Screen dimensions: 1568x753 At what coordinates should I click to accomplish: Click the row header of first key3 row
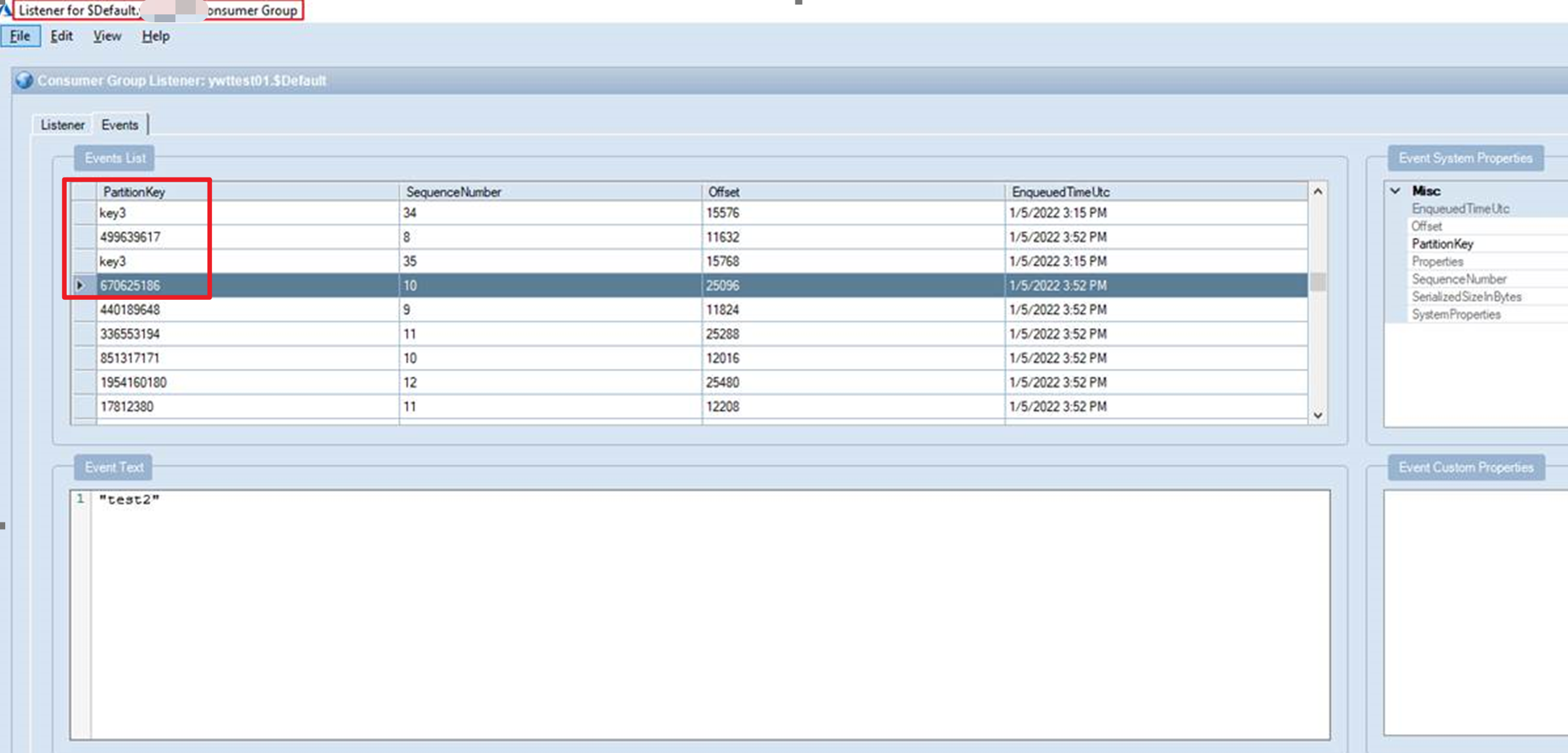(84, 213)
